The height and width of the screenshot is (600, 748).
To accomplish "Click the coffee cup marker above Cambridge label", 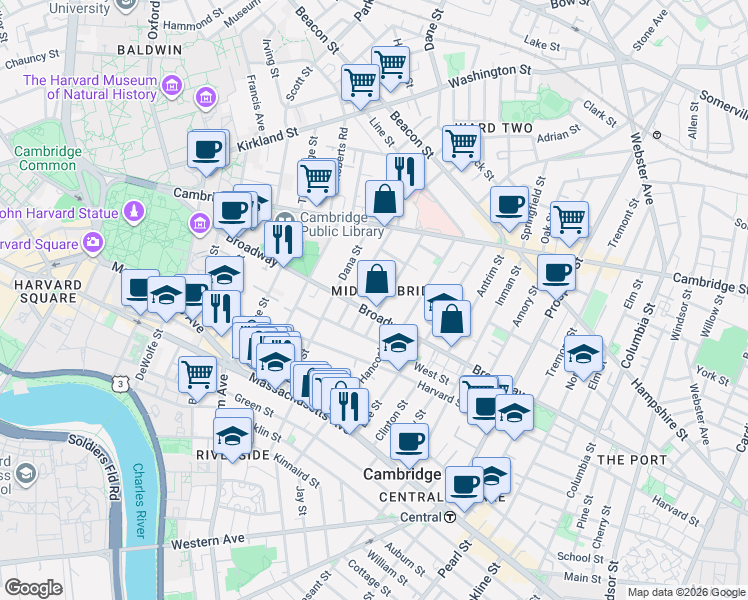I will (x=409, y=443).
